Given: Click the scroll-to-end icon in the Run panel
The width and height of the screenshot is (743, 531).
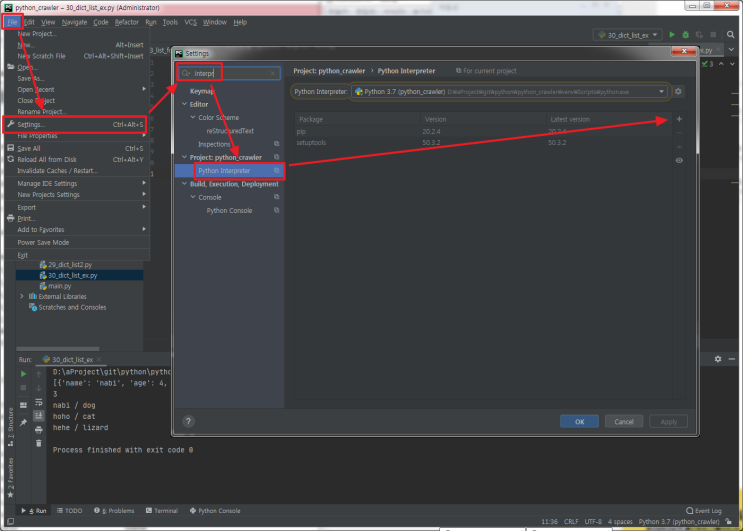Looking at the screenshot, I should tap(39, 415).
